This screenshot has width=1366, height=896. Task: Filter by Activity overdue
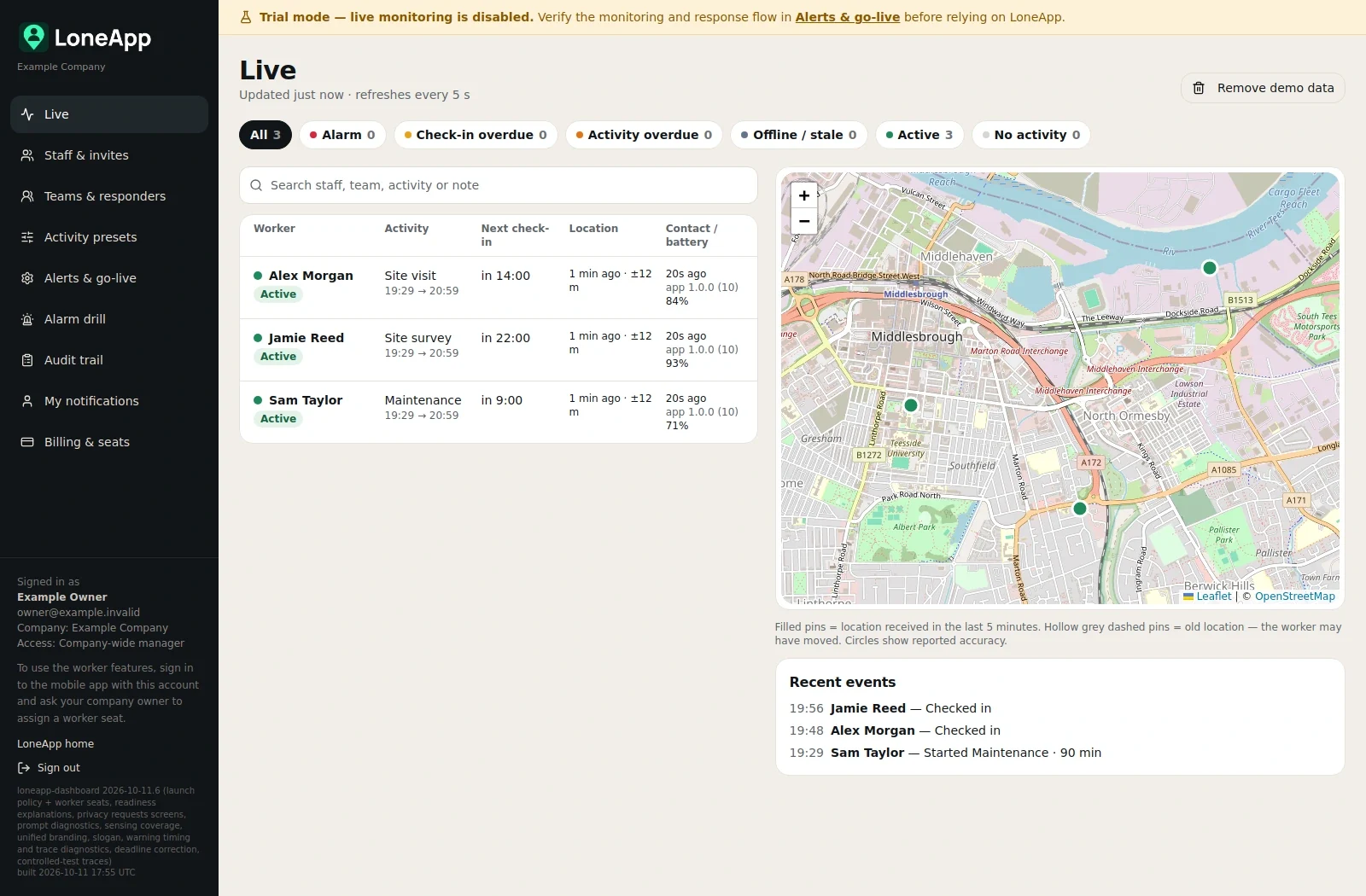pyautogui.click(x=644, y=135)
